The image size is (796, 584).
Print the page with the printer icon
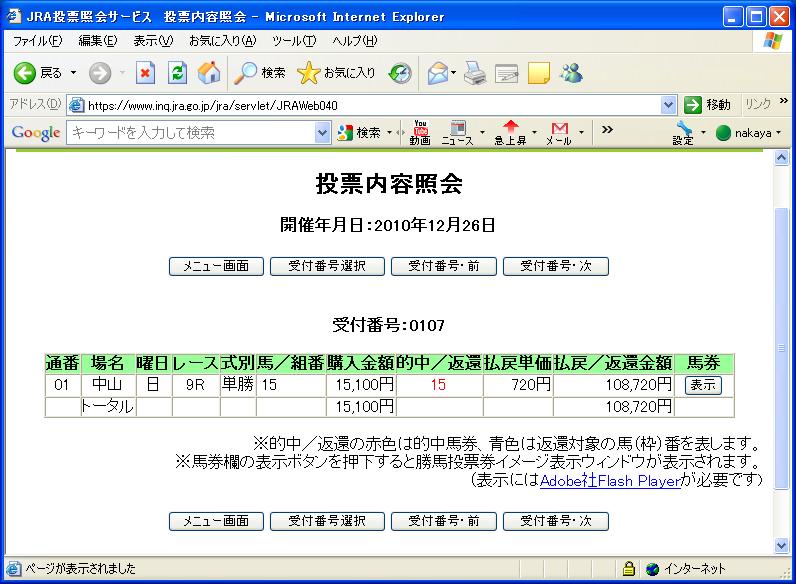coord(475,73)
